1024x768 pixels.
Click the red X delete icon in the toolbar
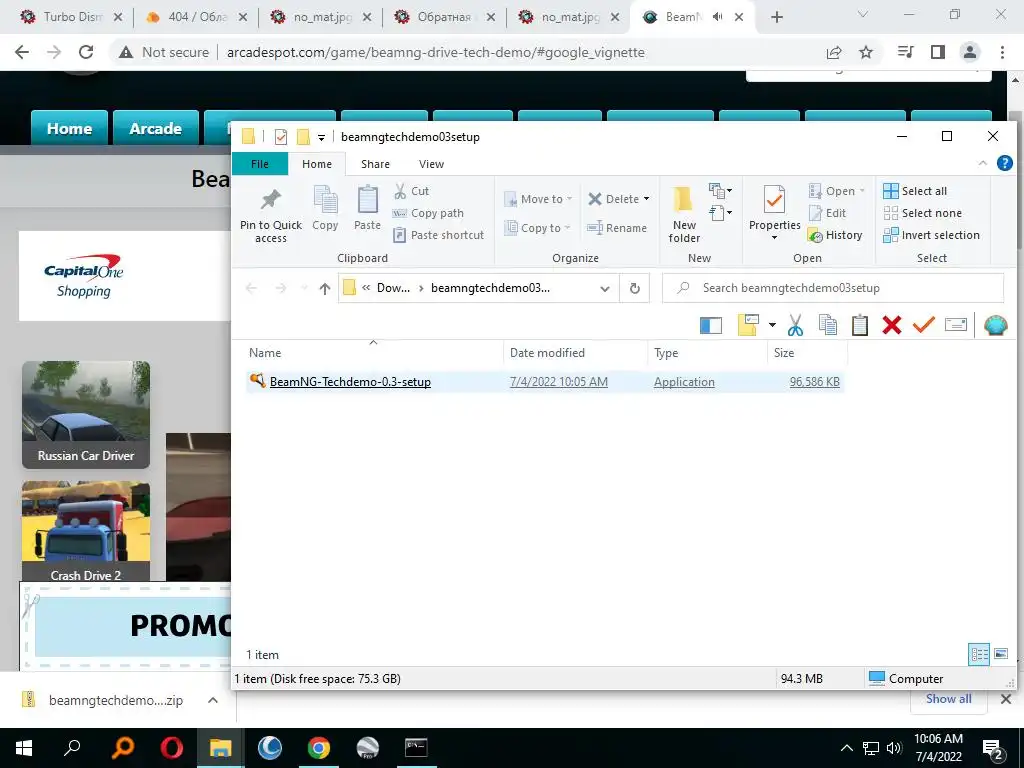click(891, 325)
